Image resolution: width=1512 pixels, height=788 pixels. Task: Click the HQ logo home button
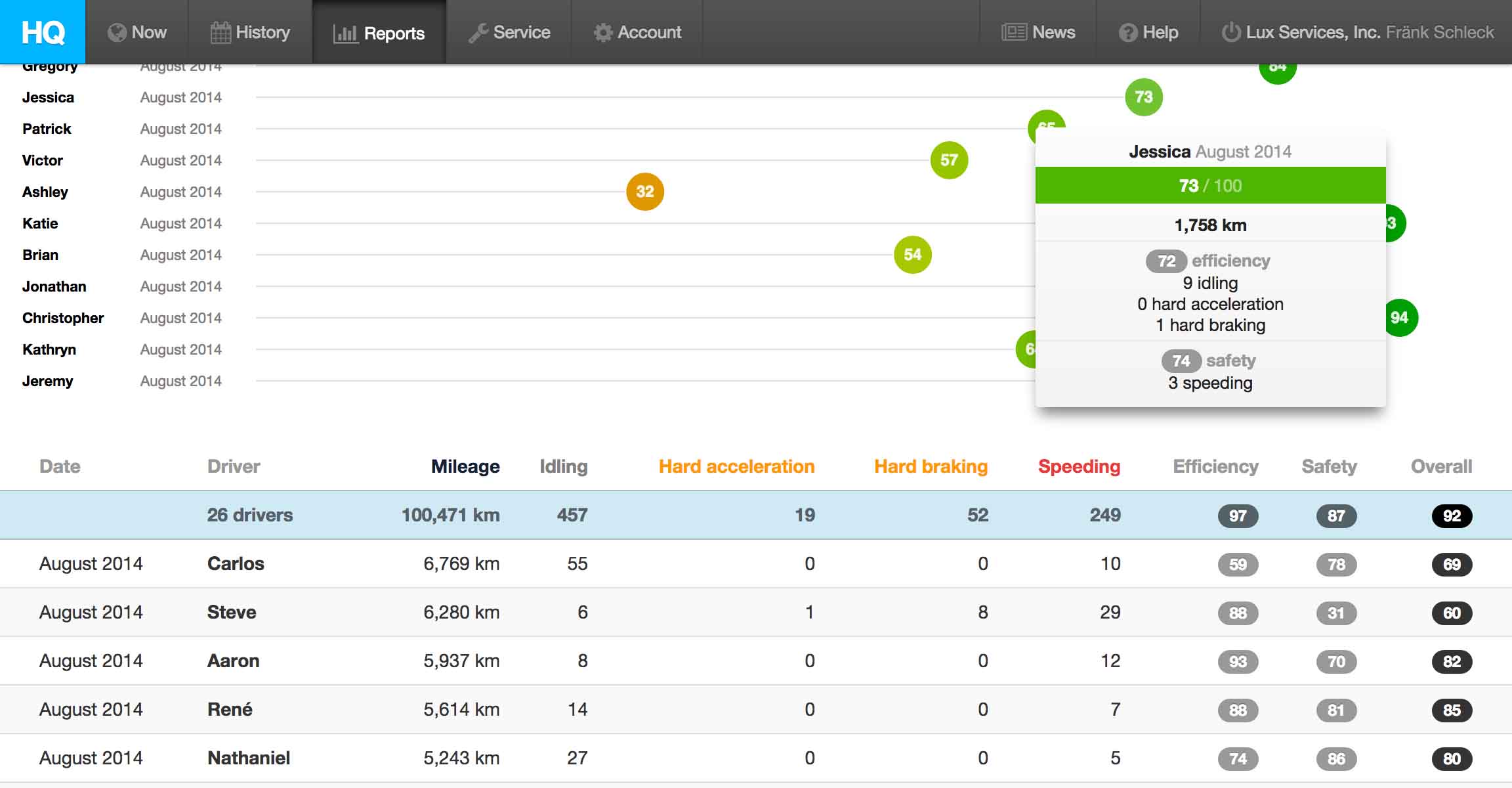click(43, 32)
